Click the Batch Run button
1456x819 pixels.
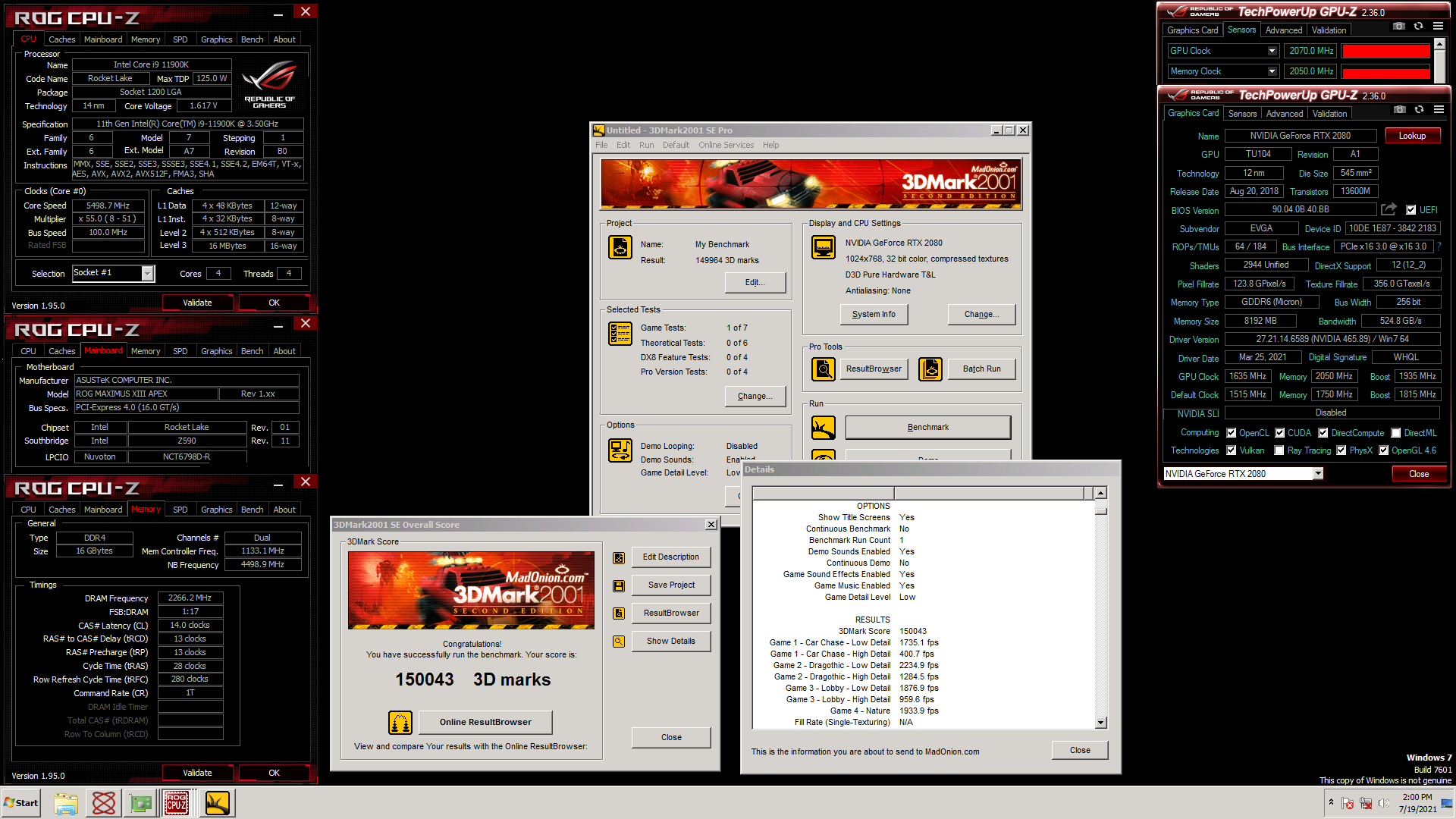click(x=982, y=369)
